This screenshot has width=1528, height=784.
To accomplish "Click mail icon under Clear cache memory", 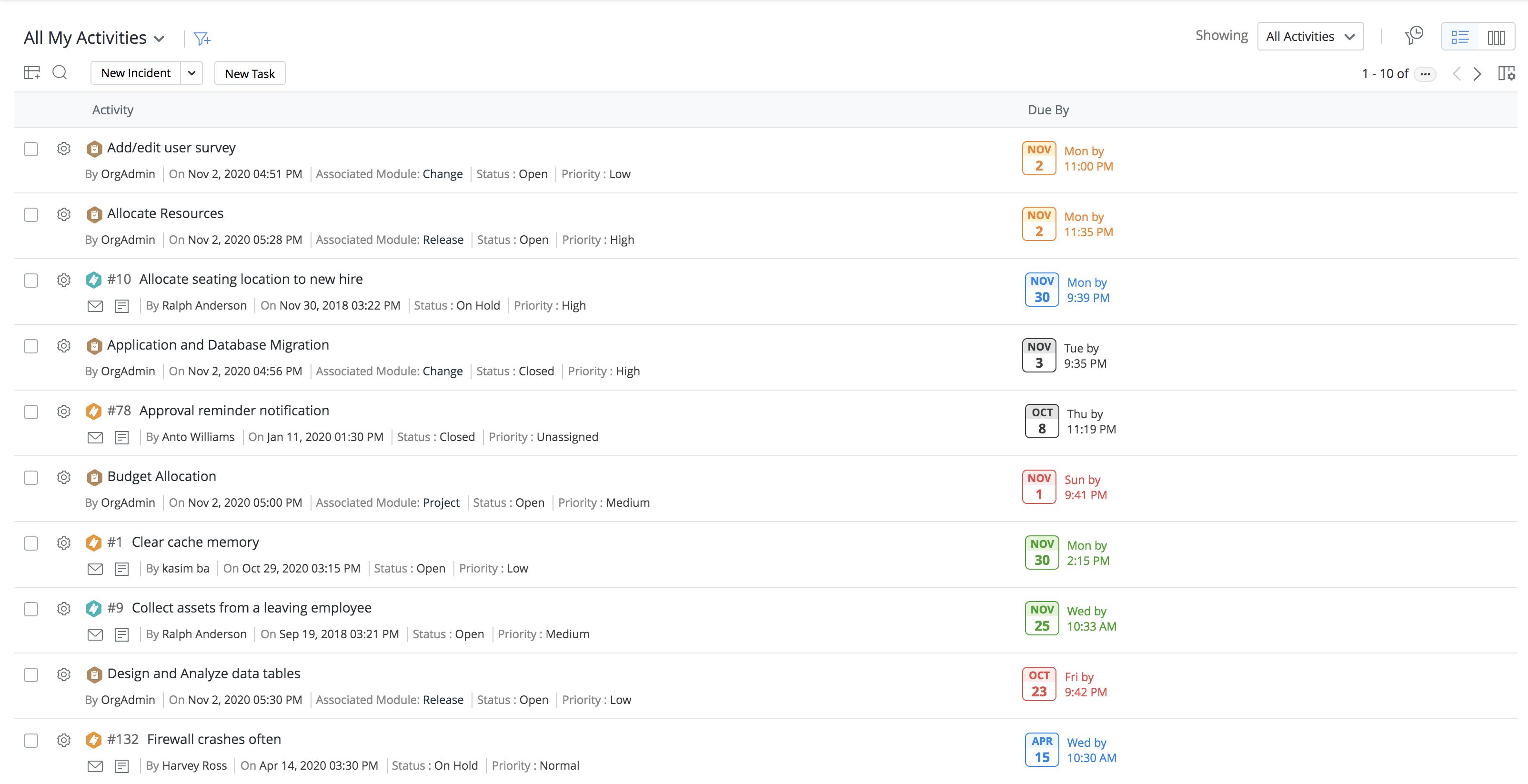I will point(95,569).
